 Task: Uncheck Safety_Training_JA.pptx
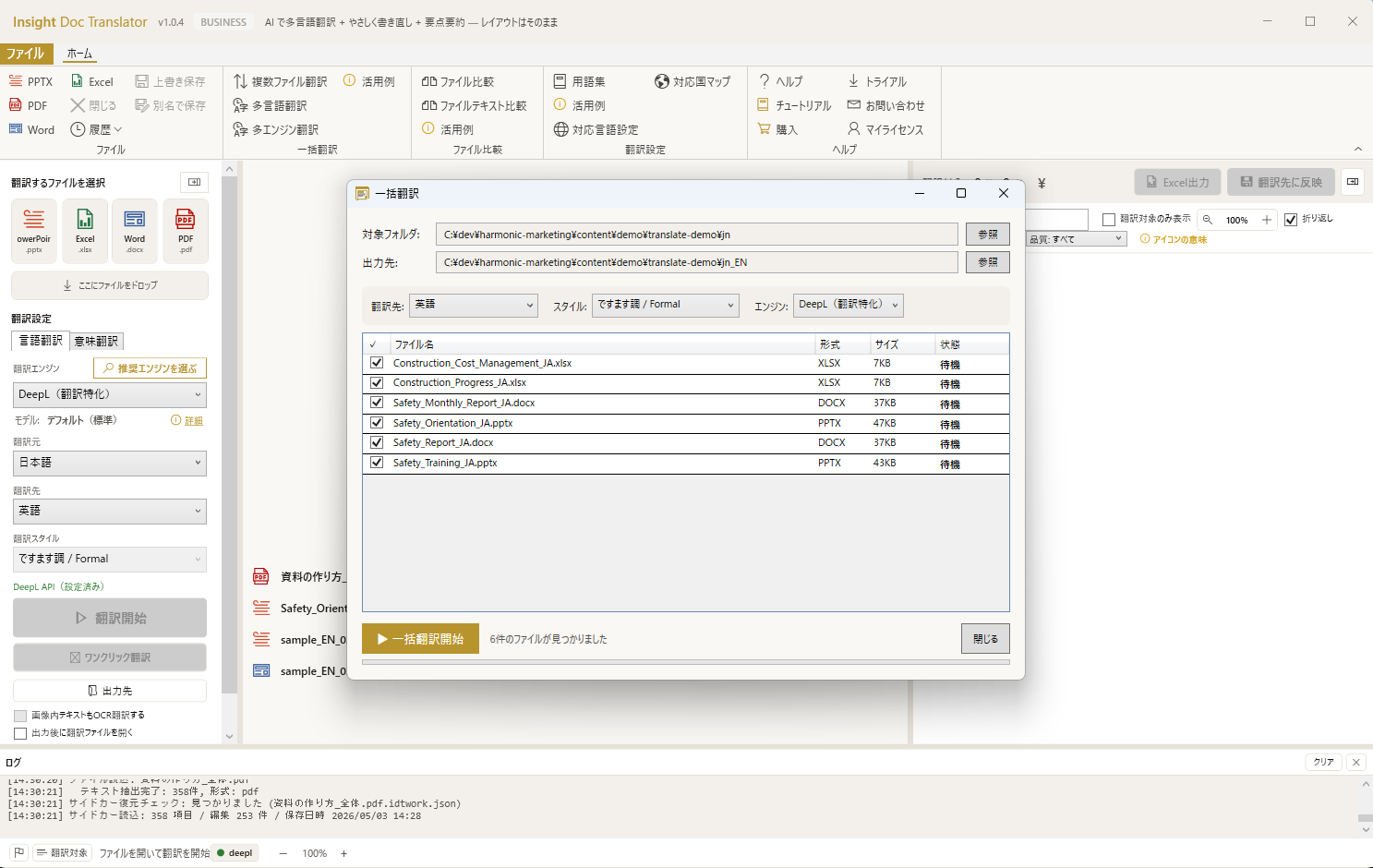(x=377, y=463)
